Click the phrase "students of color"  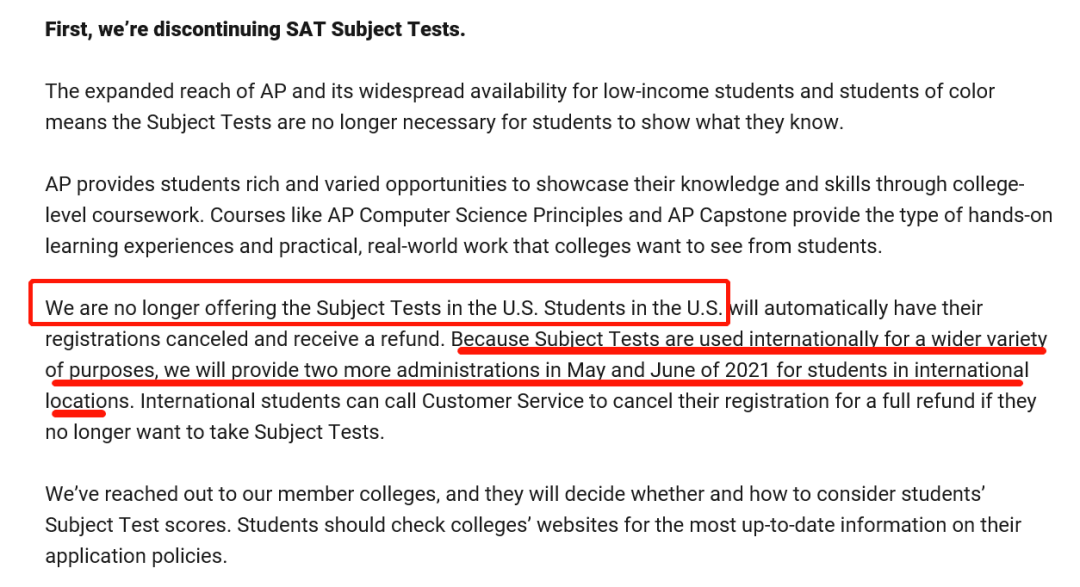(920, 92)
